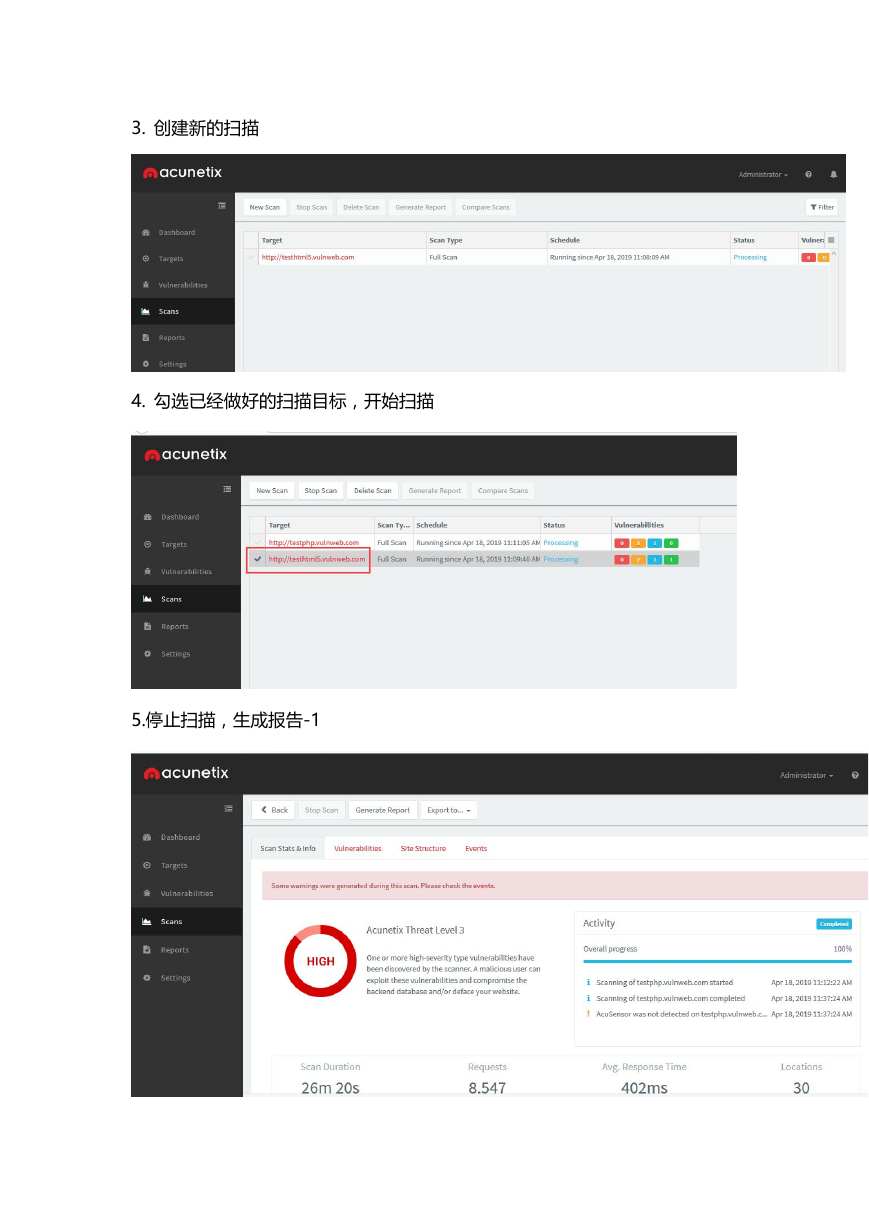The width and height of the screenshot is (869, 1228).
Task: Click pink warnings banner 'Some warnings were generated'
Action: pyautogui.click(x=565, y=886)
